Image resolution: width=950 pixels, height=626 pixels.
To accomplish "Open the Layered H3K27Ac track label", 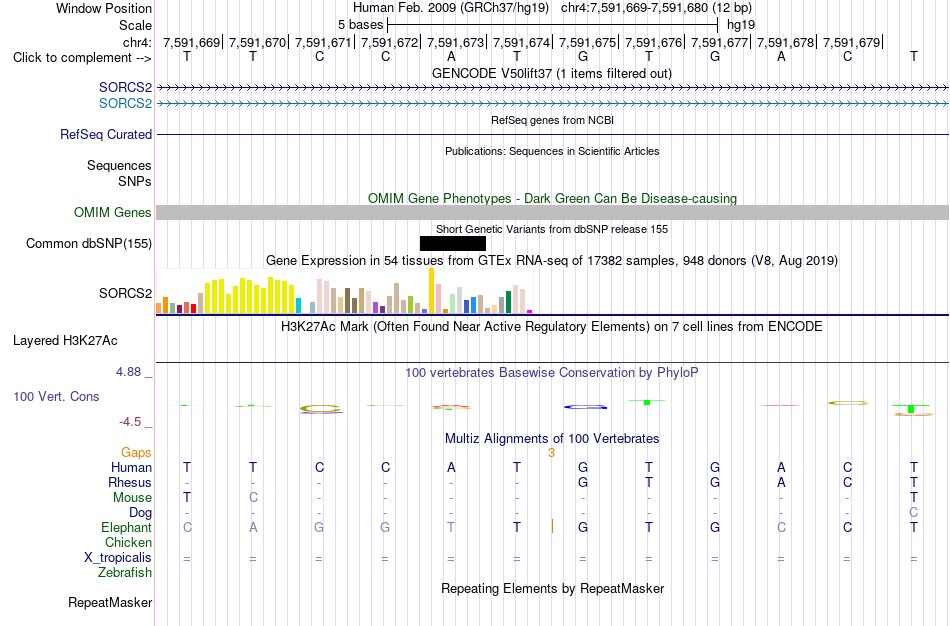I will pyautogui.click(x=65, y=341).
